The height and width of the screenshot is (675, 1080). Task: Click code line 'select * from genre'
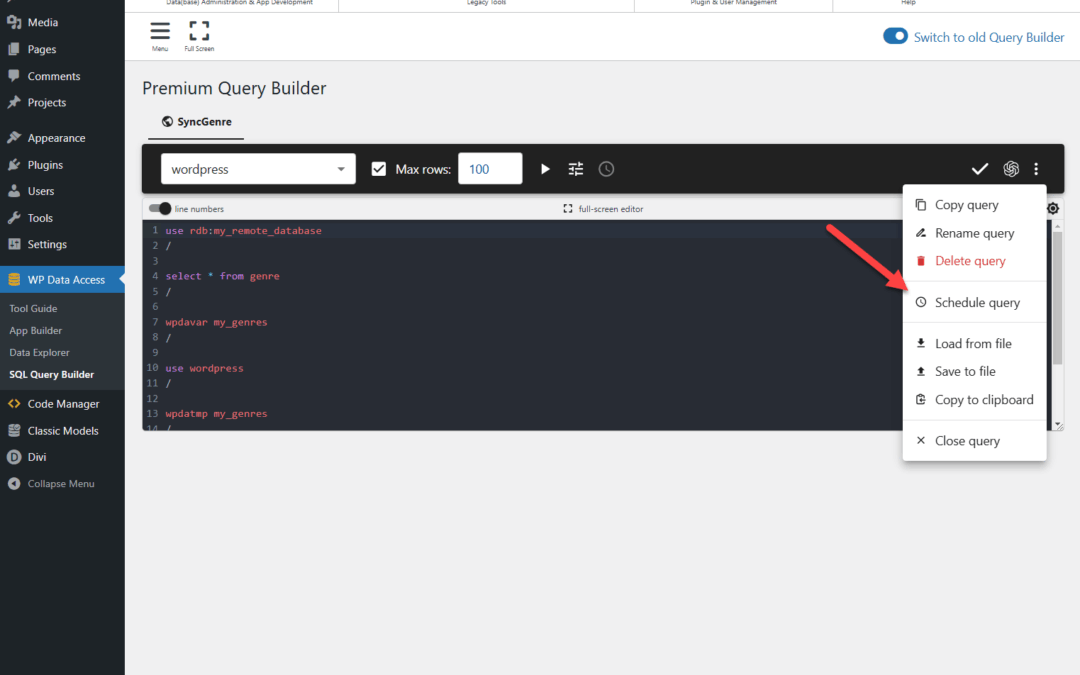[222, 276]
